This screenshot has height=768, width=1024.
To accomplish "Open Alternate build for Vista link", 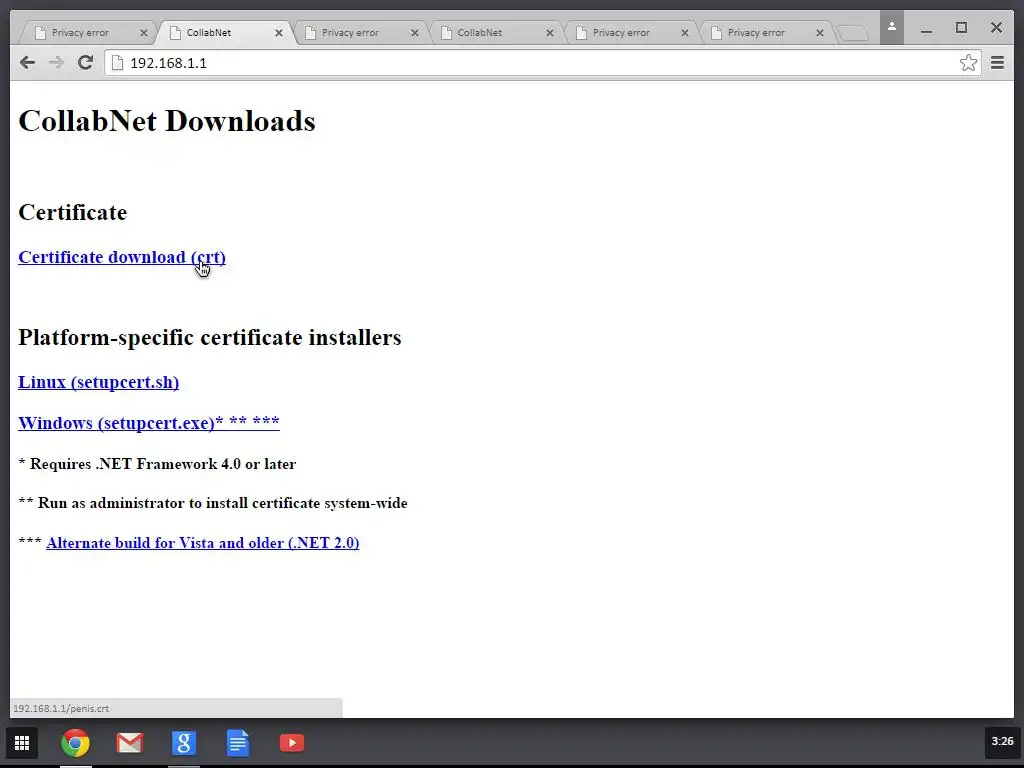I will 202,543.
